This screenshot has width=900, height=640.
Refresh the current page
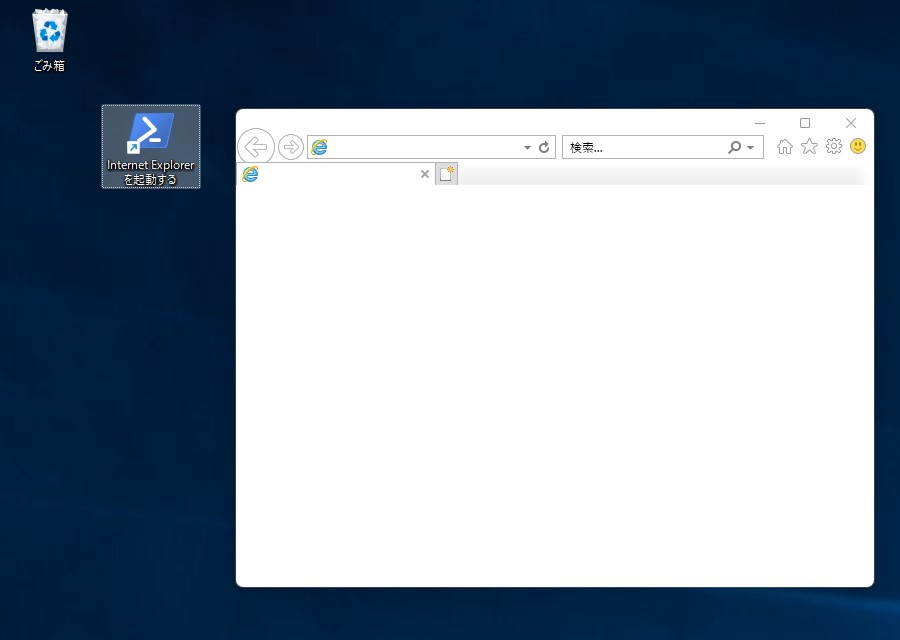pos(545,146)
